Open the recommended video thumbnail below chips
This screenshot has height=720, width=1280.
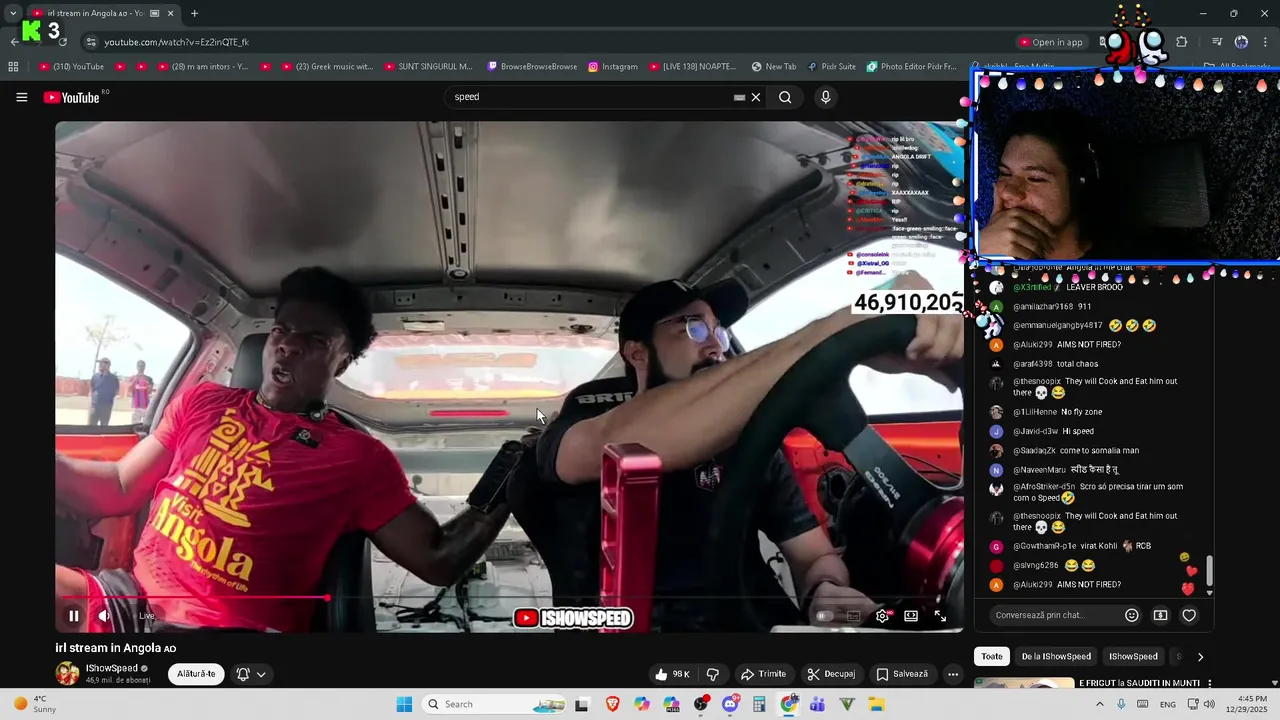tap(1024, 684)
